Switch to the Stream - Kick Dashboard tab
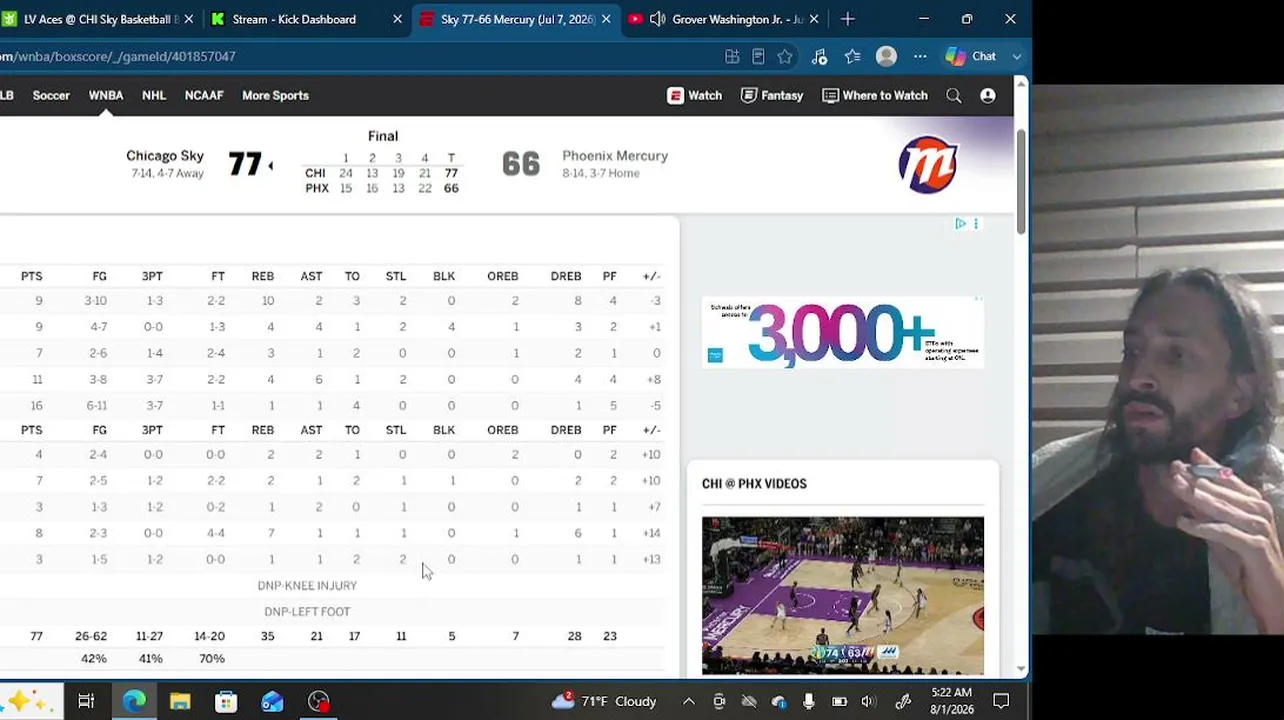 click(306, 19)
